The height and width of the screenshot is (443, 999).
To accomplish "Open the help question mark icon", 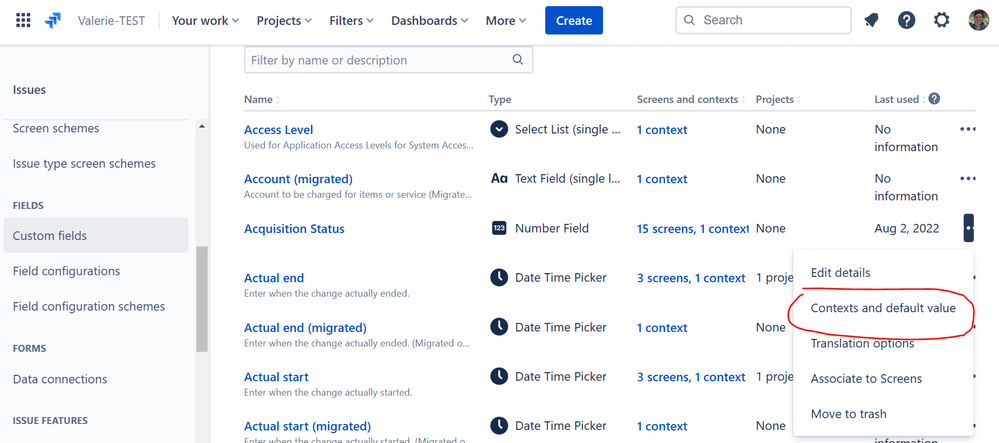I will (906, 20).
